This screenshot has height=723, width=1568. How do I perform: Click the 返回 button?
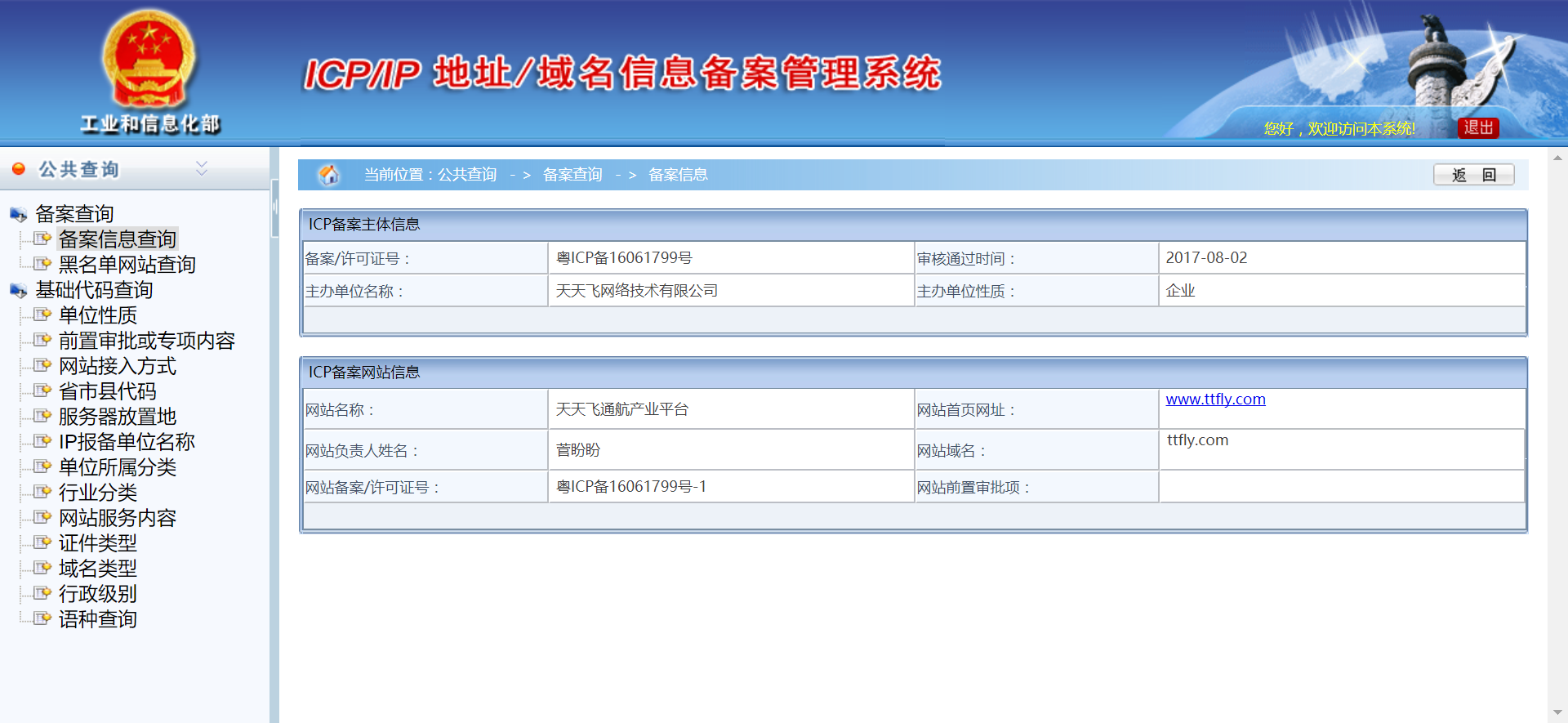[x=1474, y=175]
